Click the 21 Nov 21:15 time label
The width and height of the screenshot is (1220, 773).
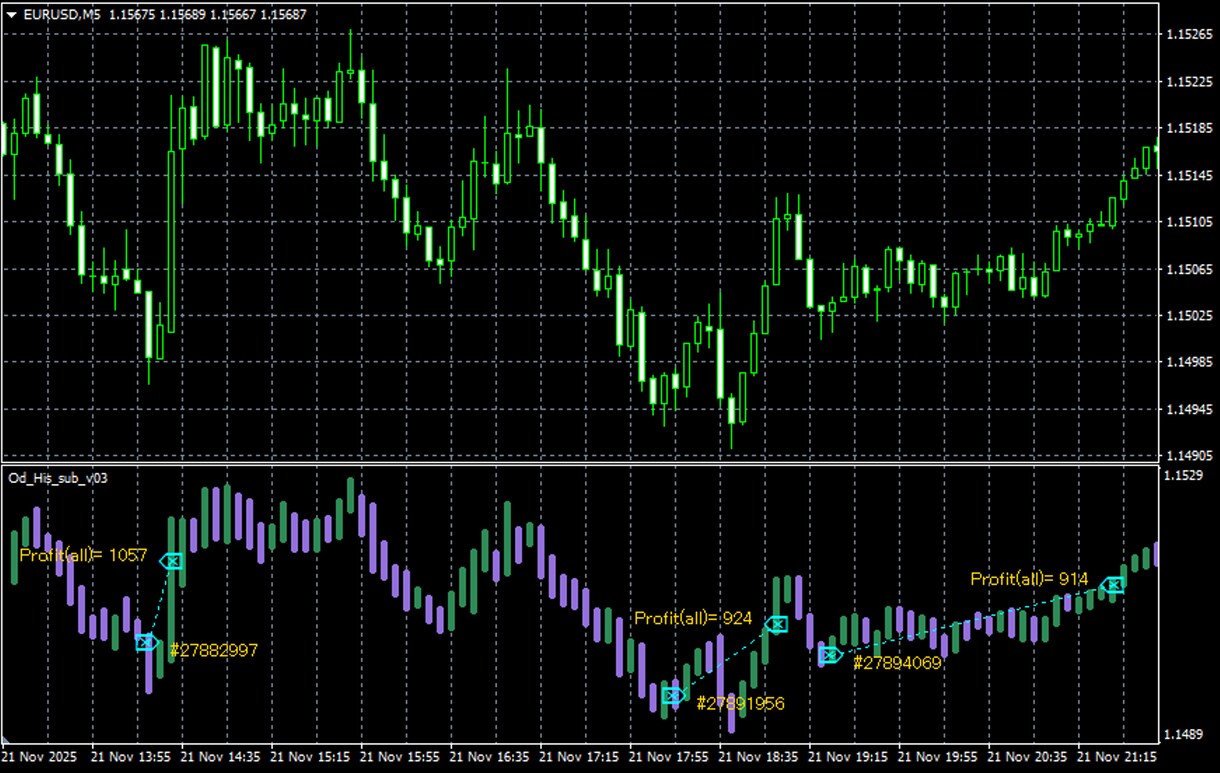(x=1116, y=757)
